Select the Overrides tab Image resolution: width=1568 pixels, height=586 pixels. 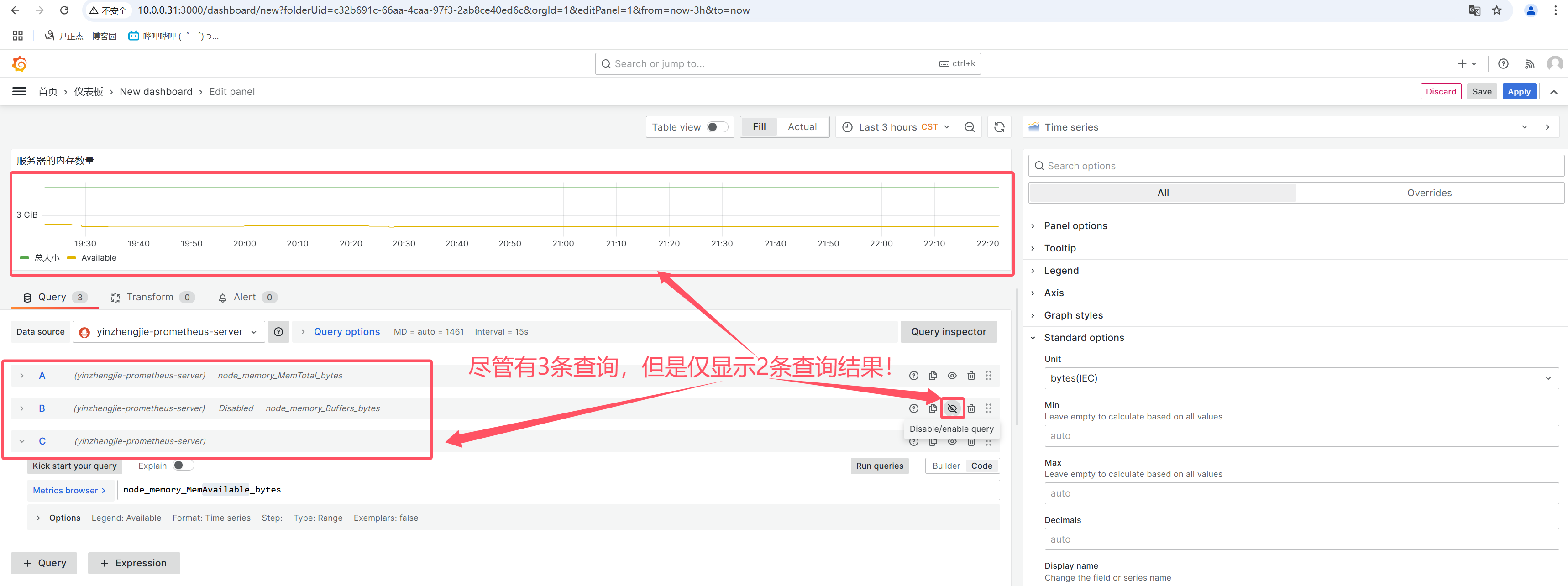[1429, 193]
